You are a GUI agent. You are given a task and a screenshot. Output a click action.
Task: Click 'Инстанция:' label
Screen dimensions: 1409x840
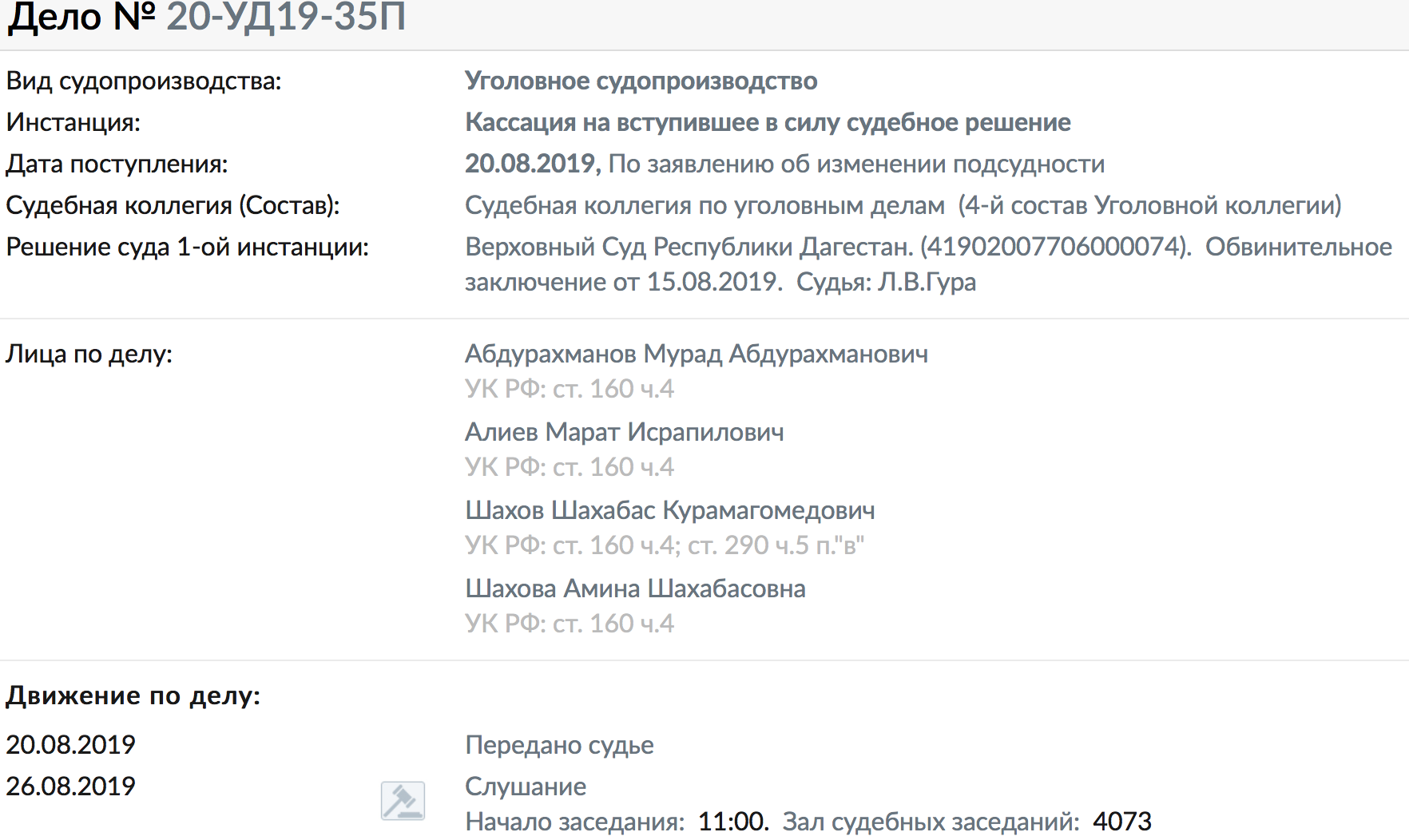[x=73, y=122]
